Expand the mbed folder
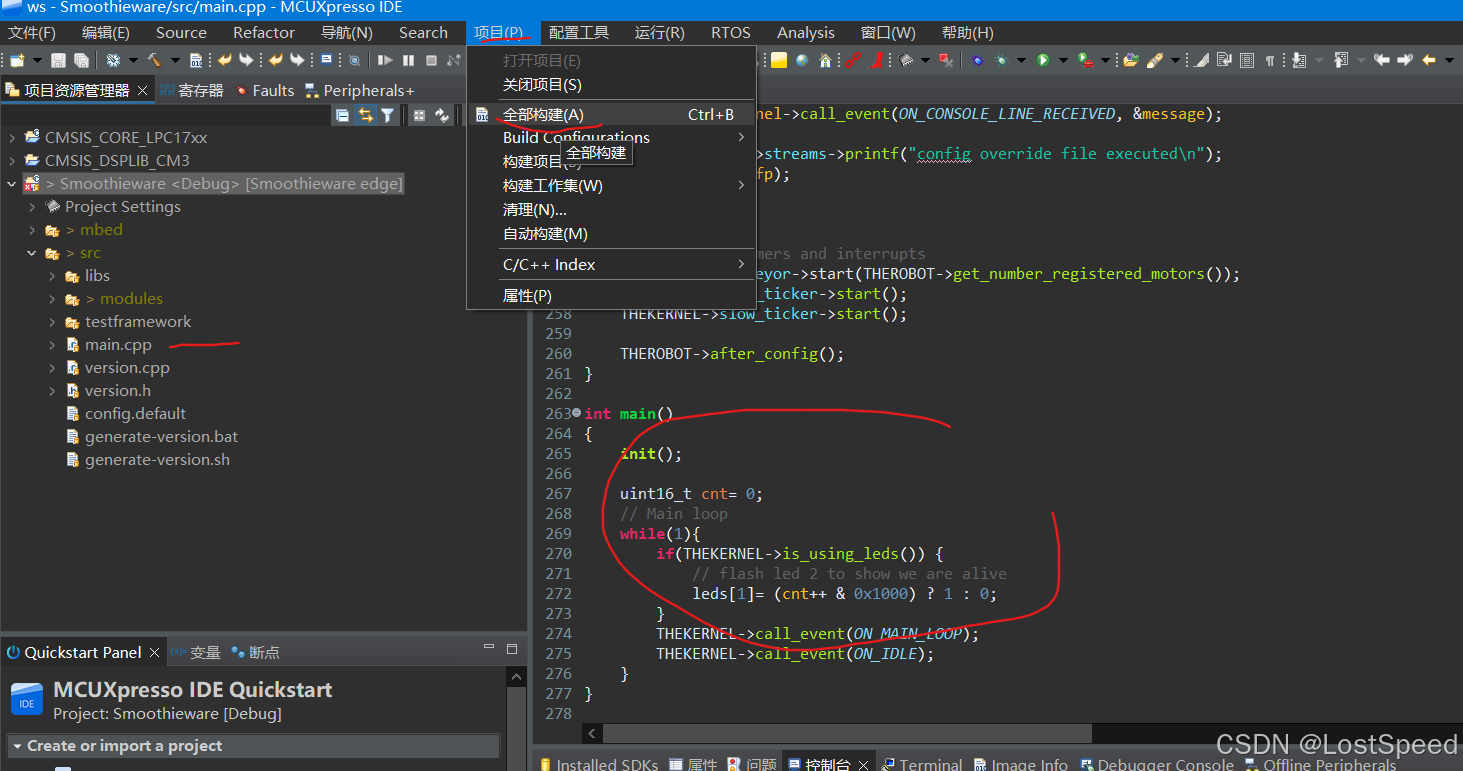This screenshot has height=771, width=1463. tap(32, 230)
